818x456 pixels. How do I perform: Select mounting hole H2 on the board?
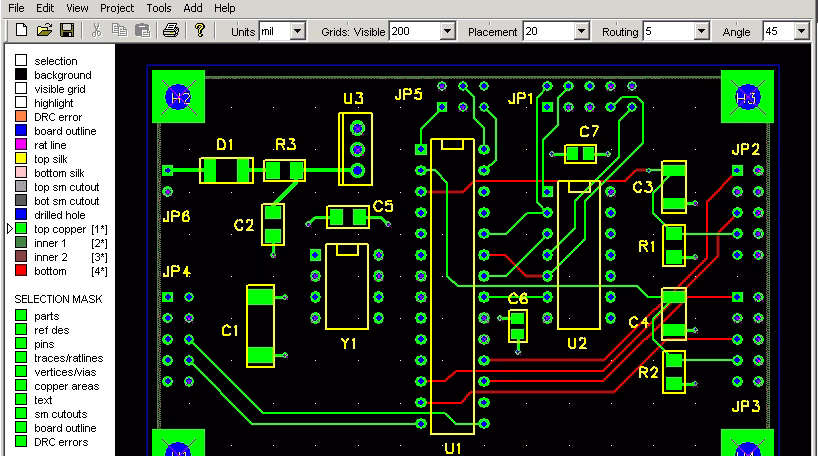178,97
